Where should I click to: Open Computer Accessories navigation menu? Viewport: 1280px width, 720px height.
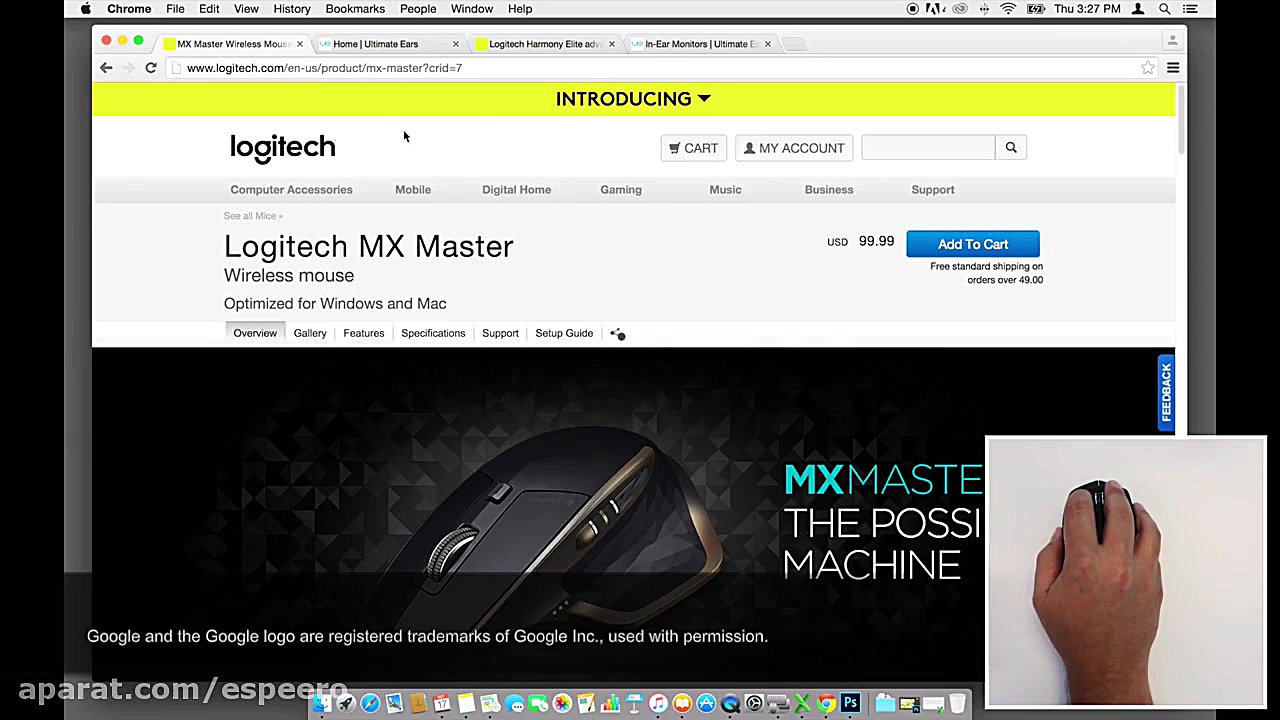coord(291,190)
